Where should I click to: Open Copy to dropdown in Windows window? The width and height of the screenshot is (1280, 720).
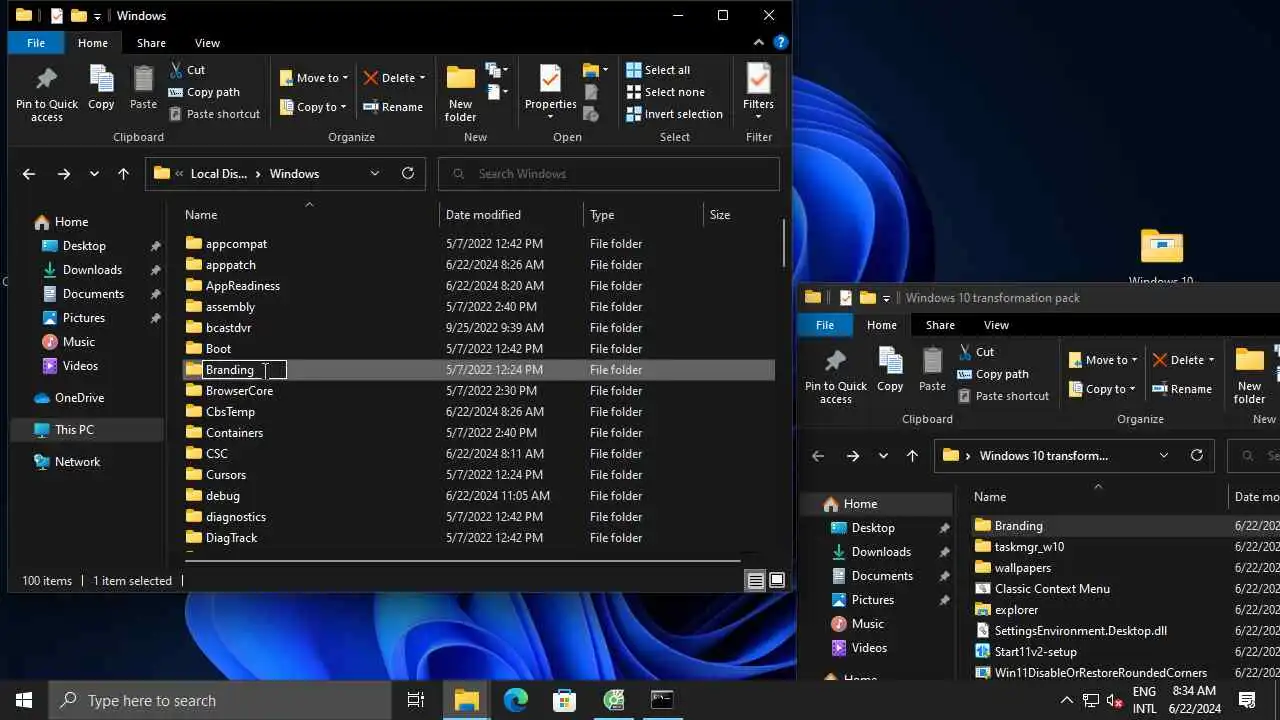(313, 107)
